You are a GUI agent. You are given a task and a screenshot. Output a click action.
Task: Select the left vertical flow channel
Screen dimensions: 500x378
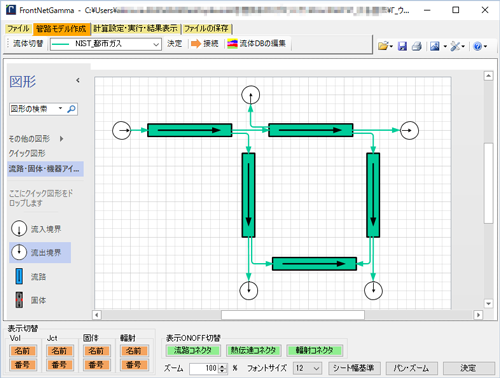click(249, 195)
